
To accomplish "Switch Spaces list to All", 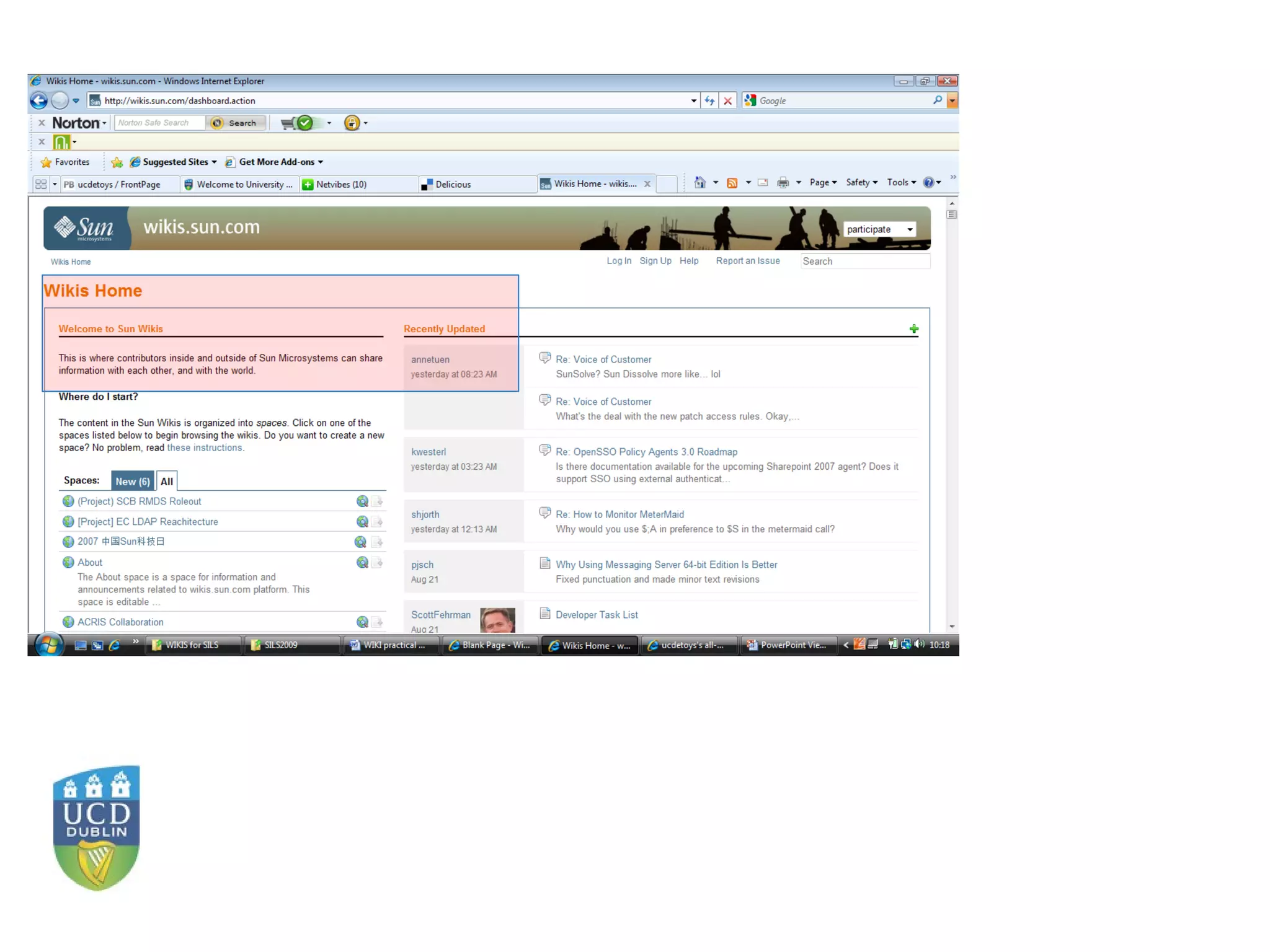I will (x=166, y=482).
